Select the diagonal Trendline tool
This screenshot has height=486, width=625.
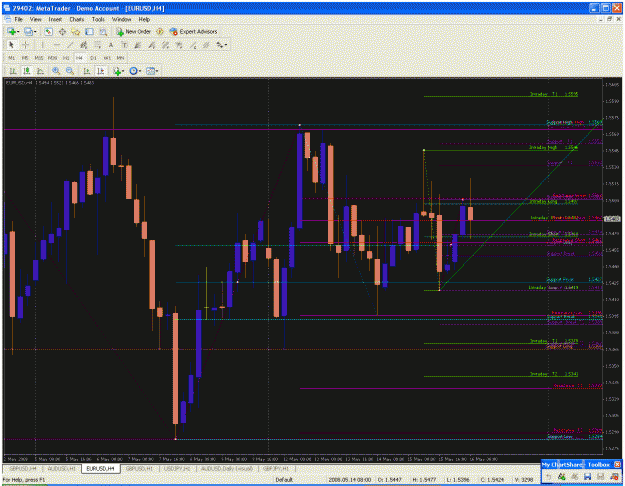[70, 45]
